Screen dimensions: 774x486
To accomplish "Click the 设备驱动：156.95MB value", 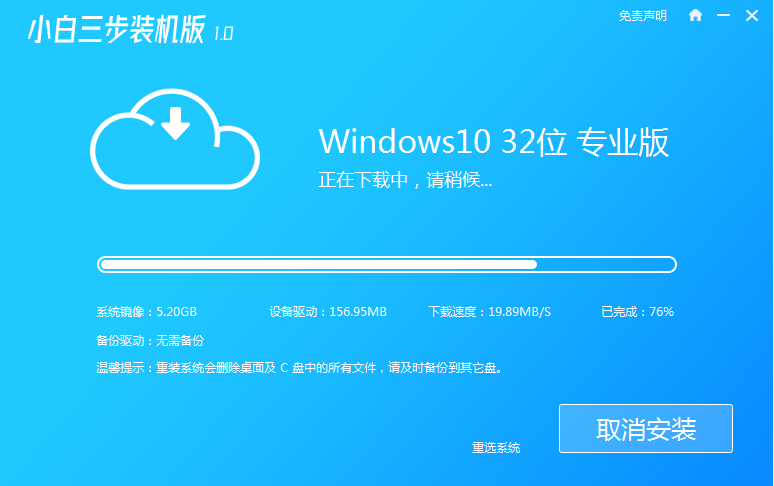I will click(x=328, y=312).
